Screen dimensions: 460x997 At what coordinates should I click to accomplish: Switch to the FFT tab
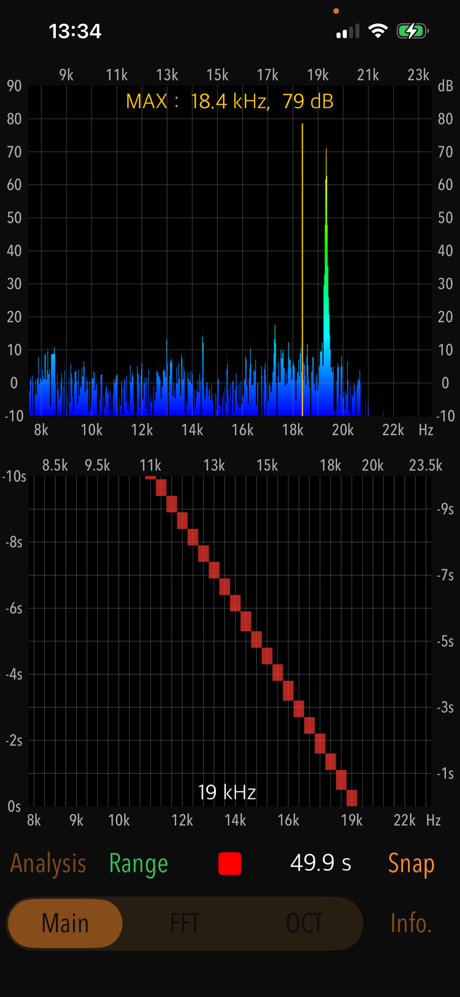tap(185, 923)
